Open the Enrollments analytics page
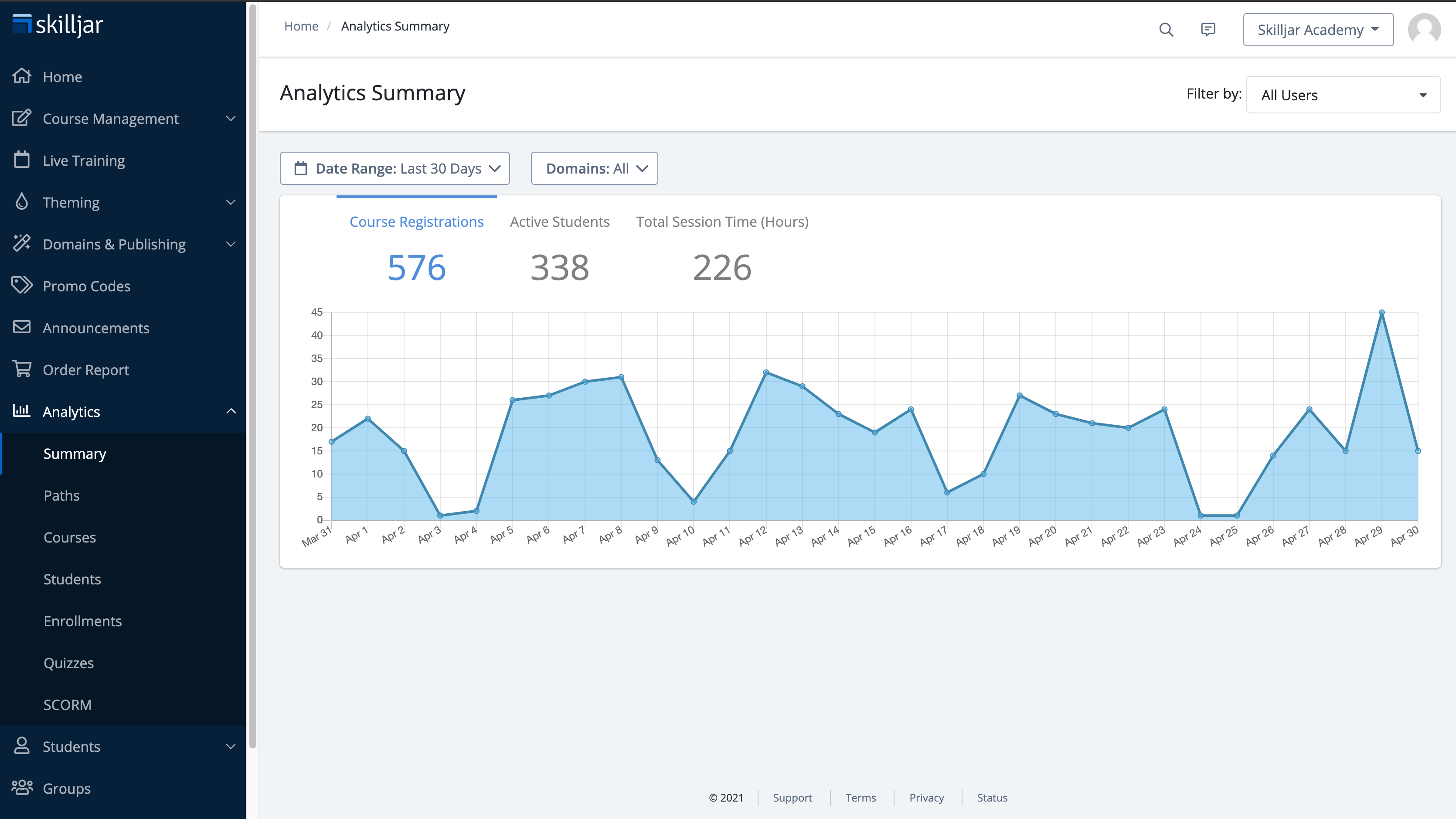 82,621
